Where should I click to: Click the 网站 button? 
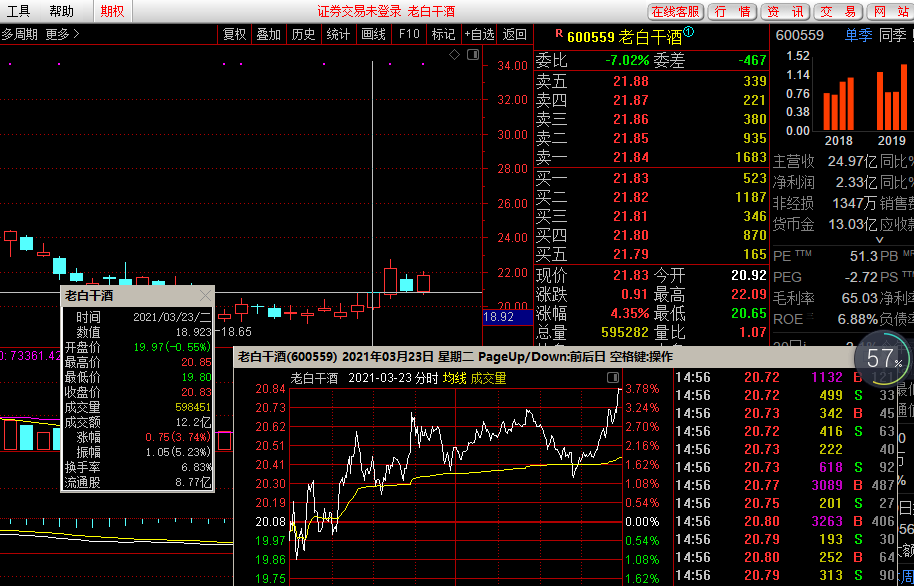889,12
